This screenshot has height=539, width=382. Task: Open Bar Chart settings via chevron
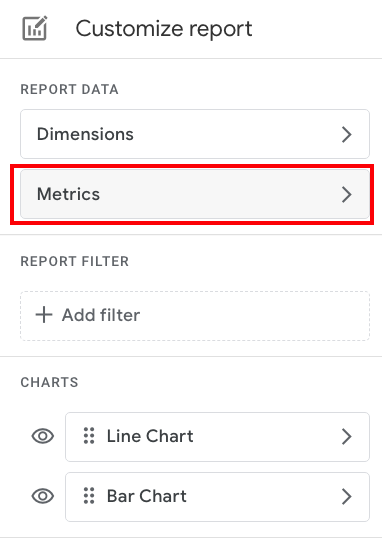(347, 496)
